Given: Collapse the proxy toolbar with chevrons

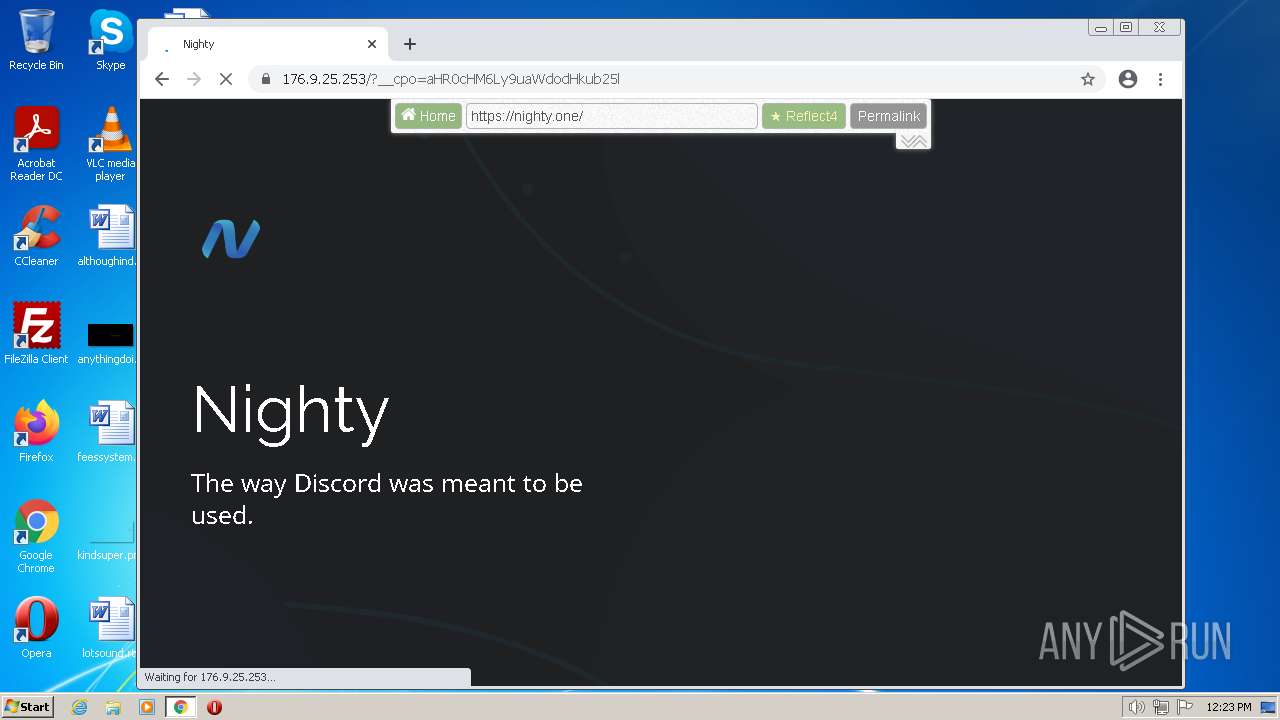Looking at the screenshot, I should point(913,141).
